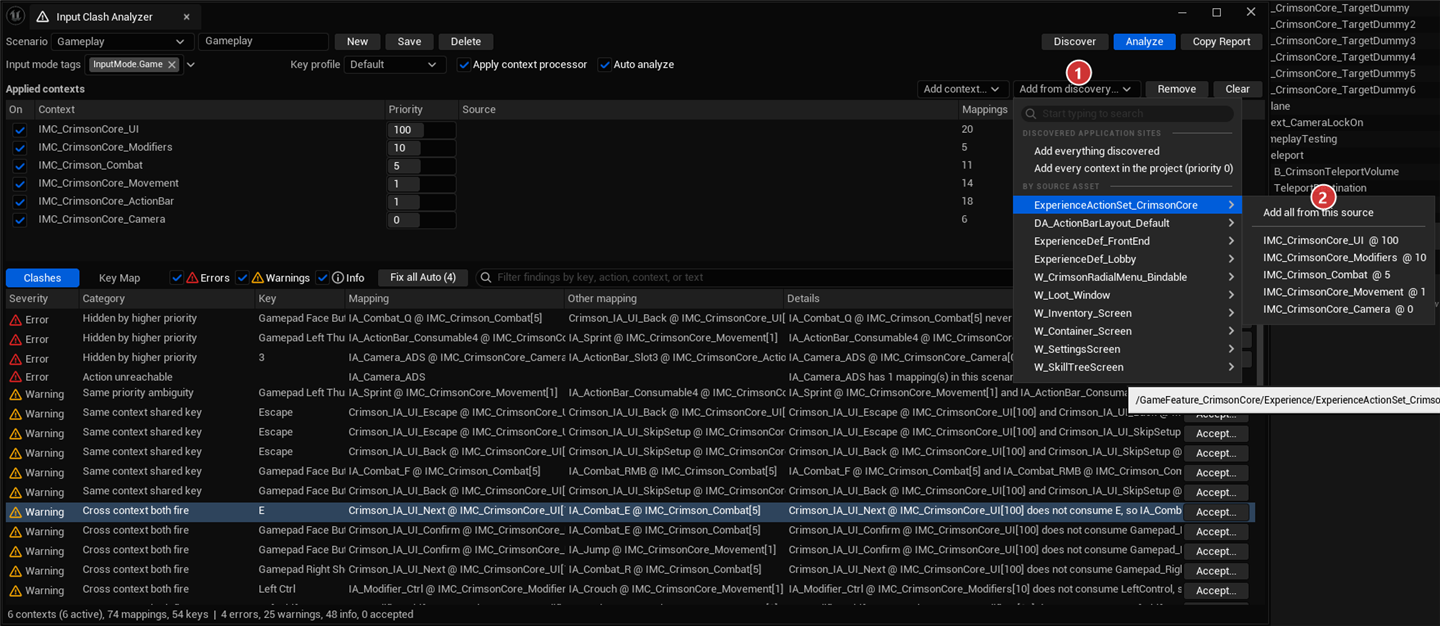Click Copy Report
The height and width of the screenshot is (626, 1440).
coord(1221,42)
